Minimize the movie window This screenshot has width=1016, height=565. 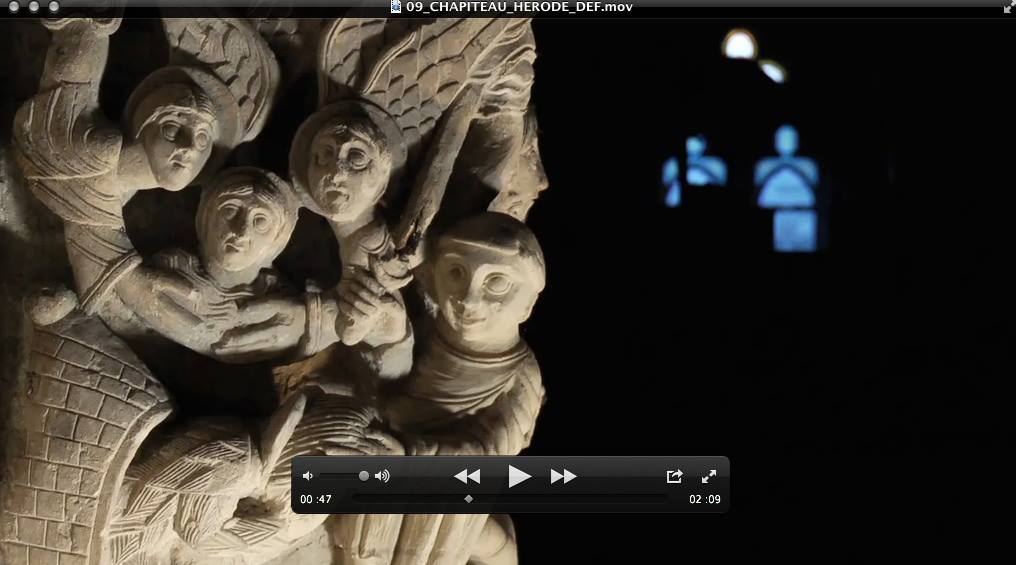(34, 6)
